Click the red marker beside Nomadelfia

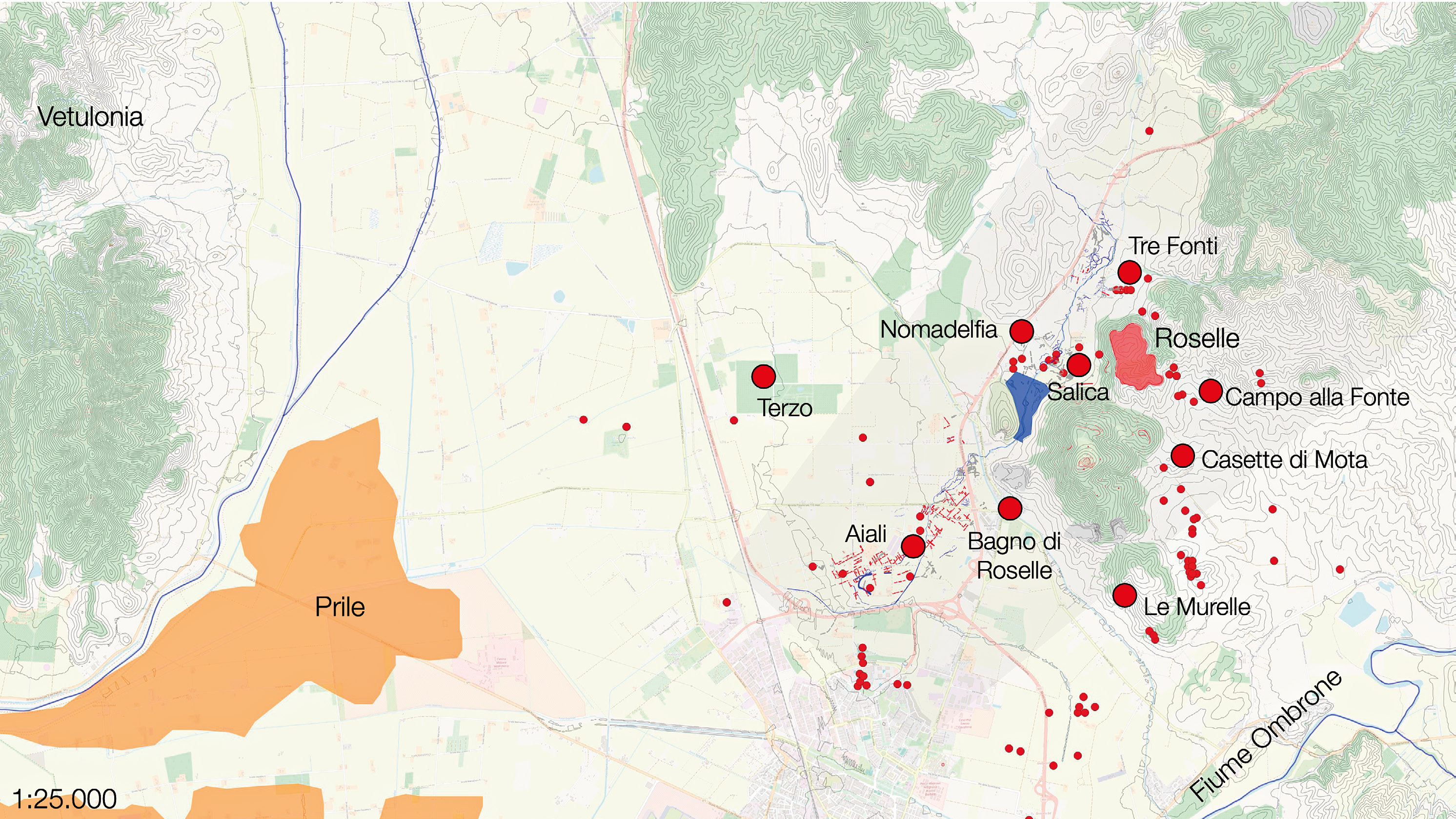(x=1021, y=331)
